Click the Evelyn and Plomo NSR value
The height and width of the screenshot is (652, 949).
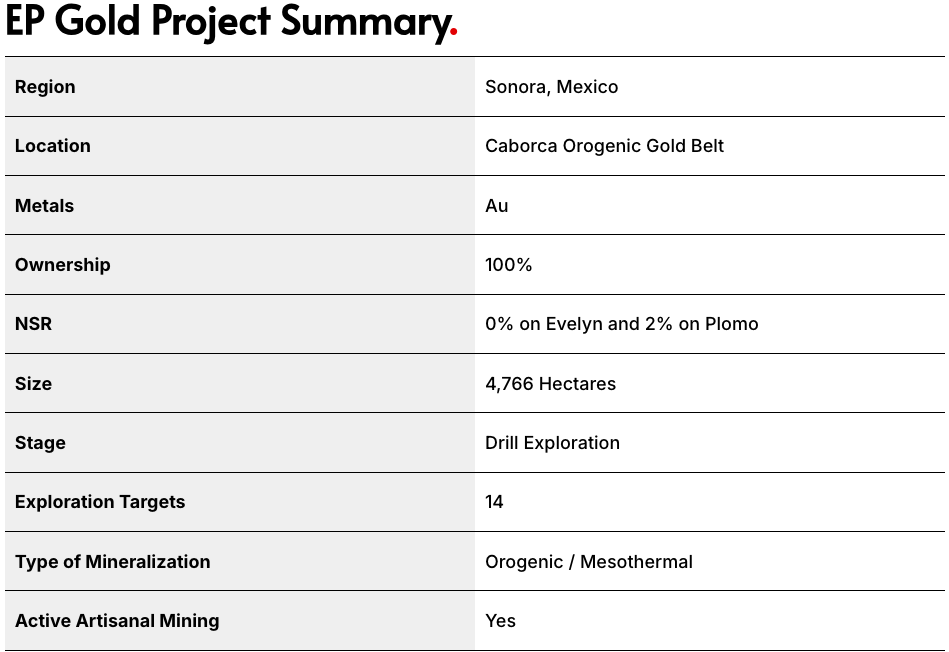(x=621, y=324)
